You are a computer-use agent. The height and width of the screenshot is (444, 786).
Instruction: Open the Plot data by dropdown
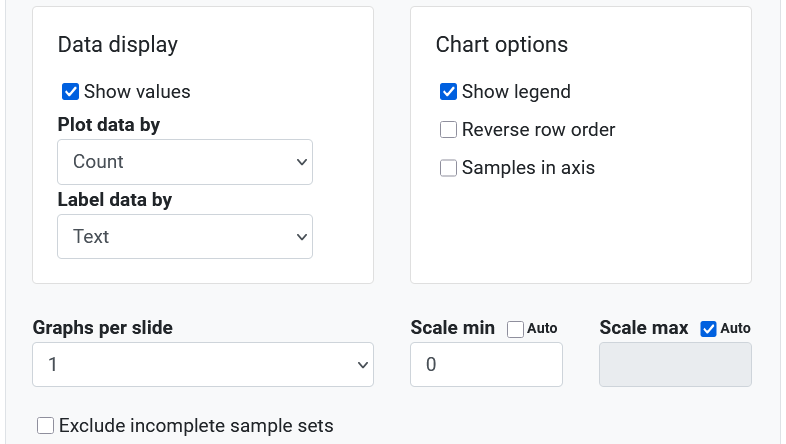184,162
